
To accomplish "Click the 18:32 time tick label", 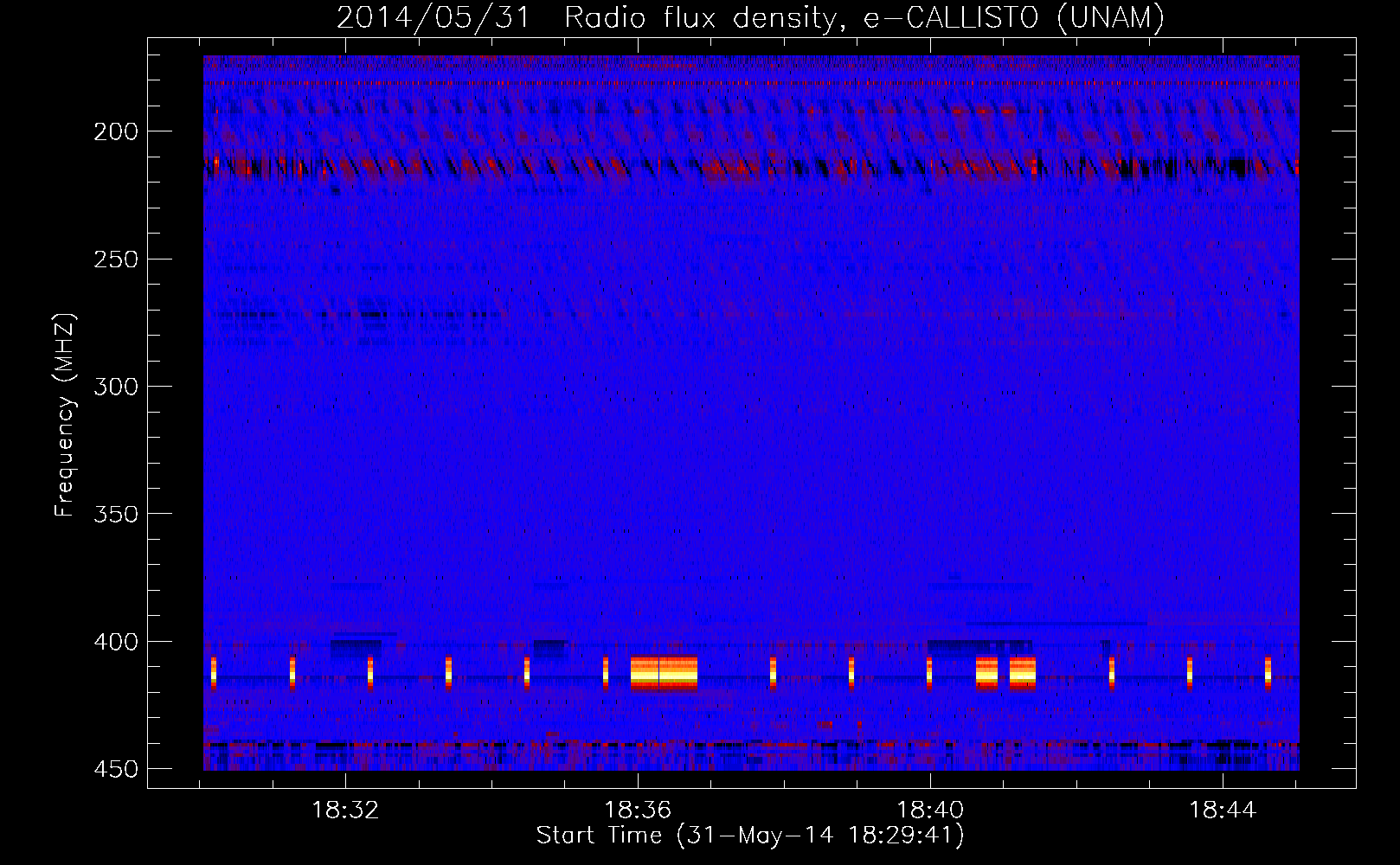I will [x=345, y=811].
